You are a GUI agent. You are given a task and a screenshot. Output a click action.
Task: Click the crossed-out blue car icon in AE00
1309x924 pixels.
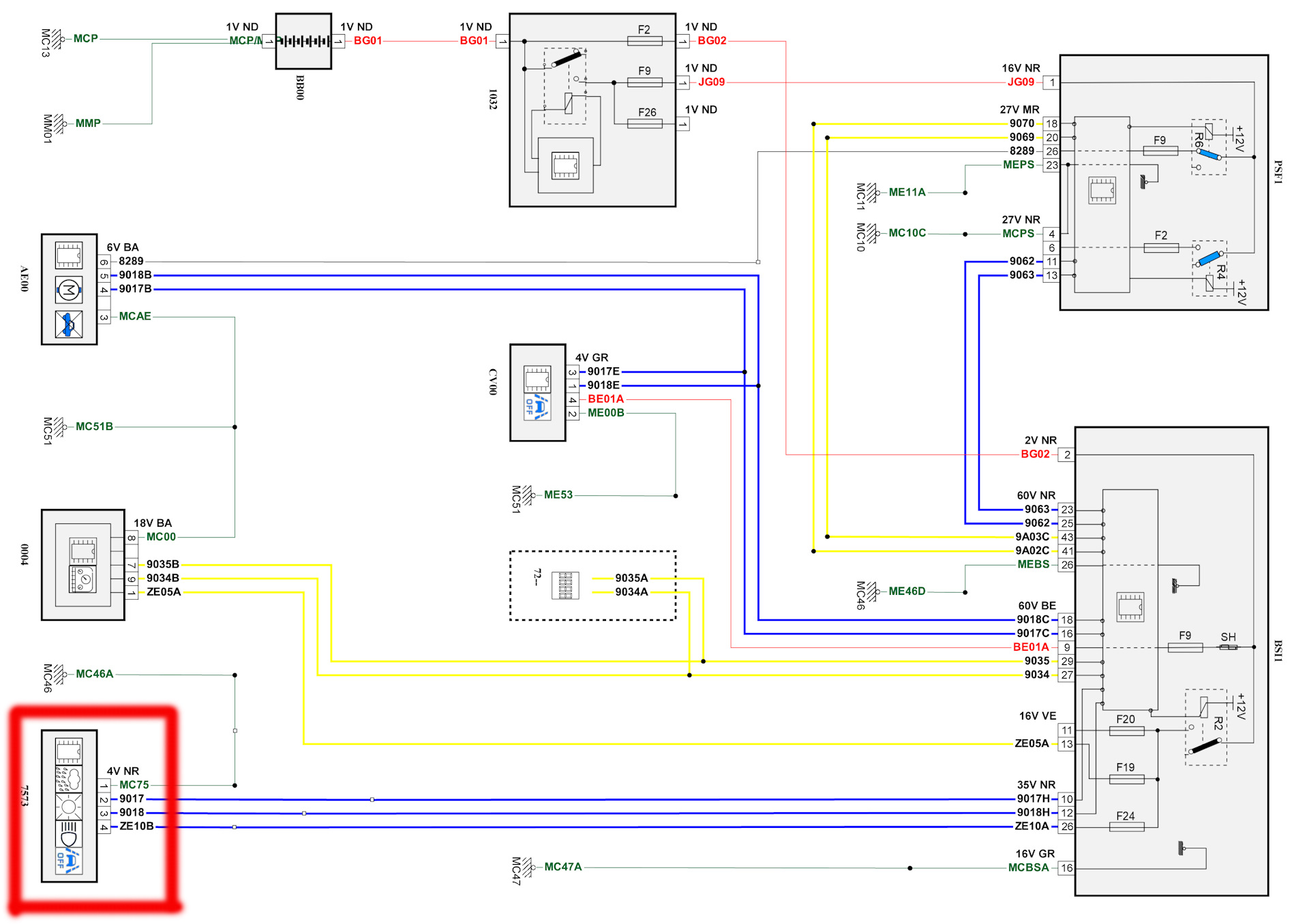point(68,324)
